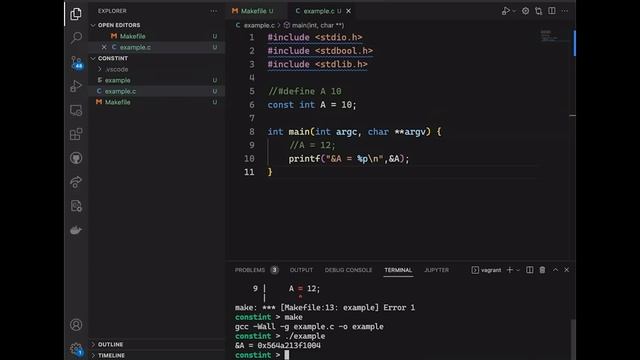Click the //#define A 10 comment line
This screenshot has height=360, width=640.
(304, 91)
